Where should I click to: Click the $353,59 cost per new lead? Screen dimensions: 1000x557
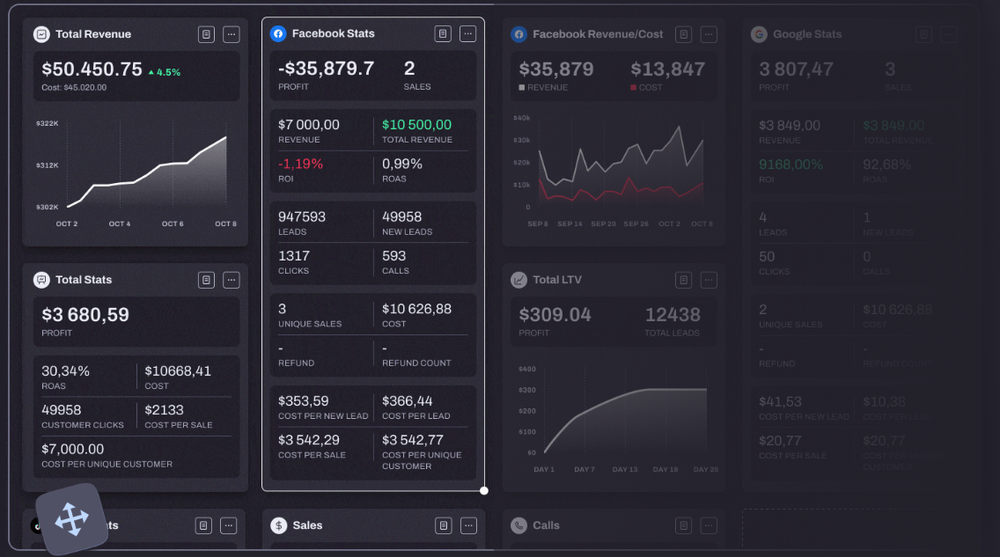click(x=304, y=401)
